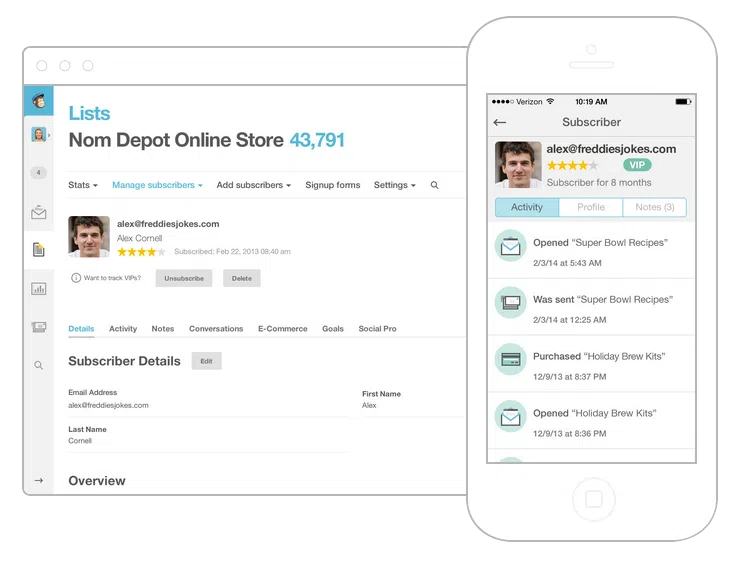Tap the Profile tab on phone
747x566 pixels.
[x=590, y=208]
